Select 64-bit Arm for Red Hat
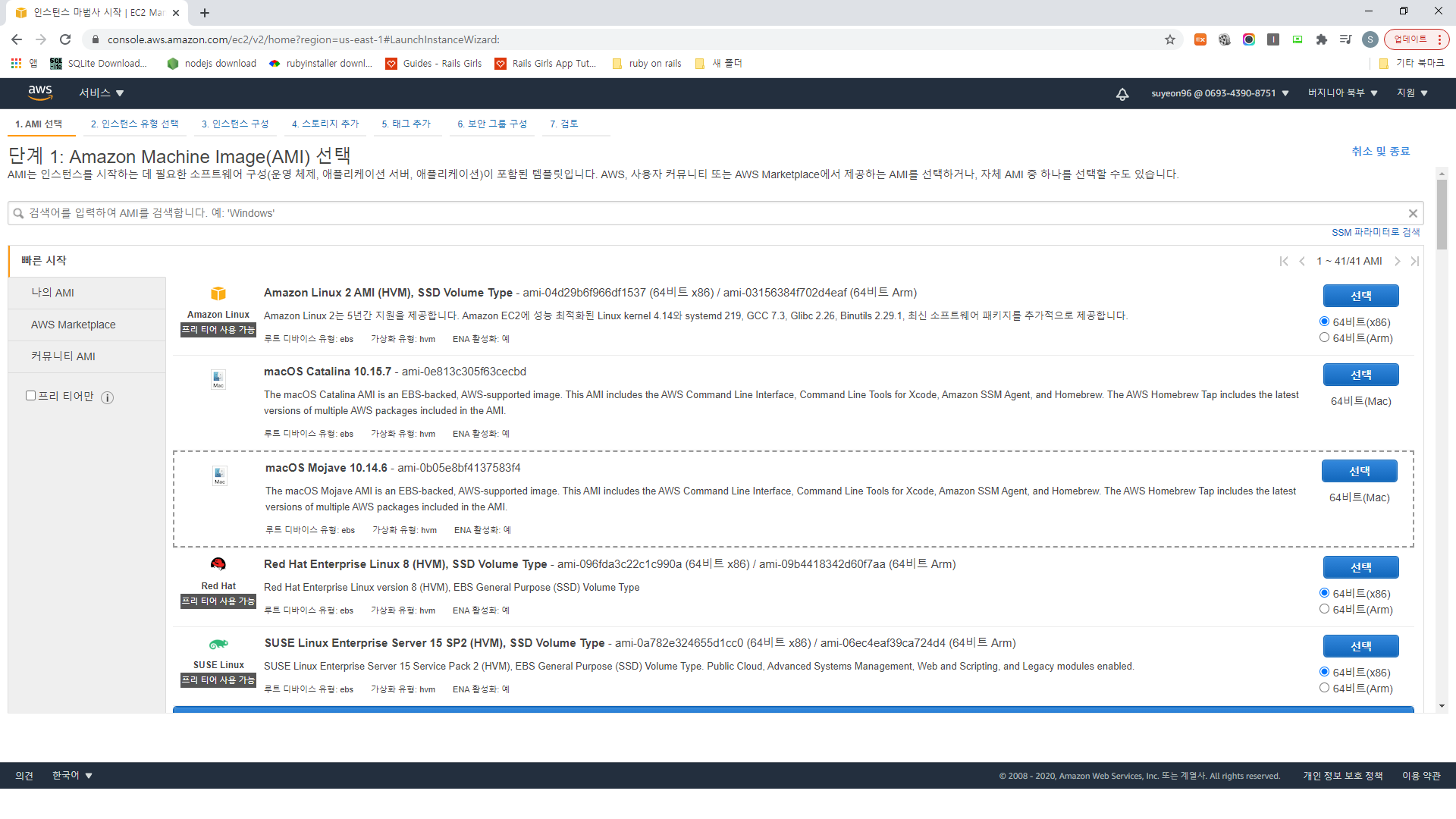The width and height of the screenshot is (1456, 819). [x=1324, y=609]
